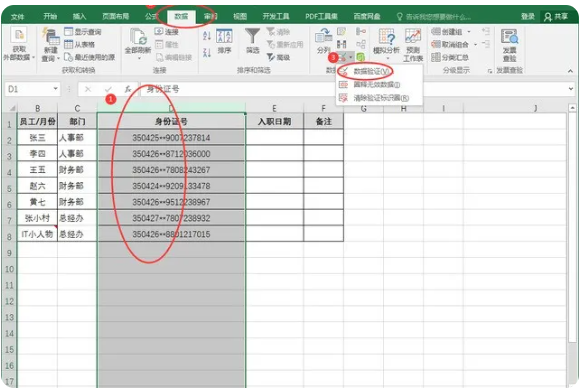The image size is (582, 392).
Task: Click the cell containing 张小村
Action: 37,218
